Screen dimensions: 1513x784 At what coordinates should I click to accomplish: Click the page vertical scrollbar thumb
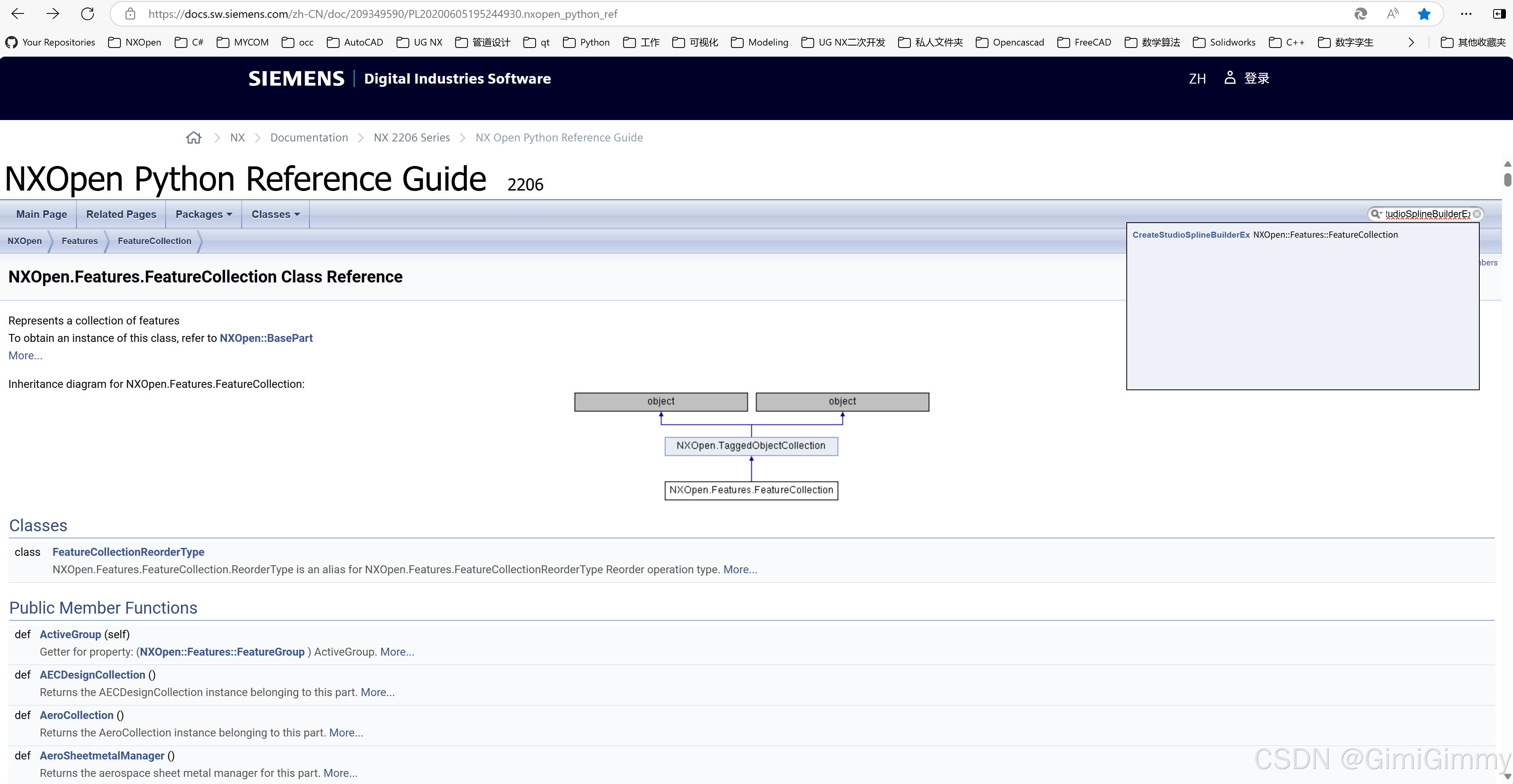point(1507,180)
